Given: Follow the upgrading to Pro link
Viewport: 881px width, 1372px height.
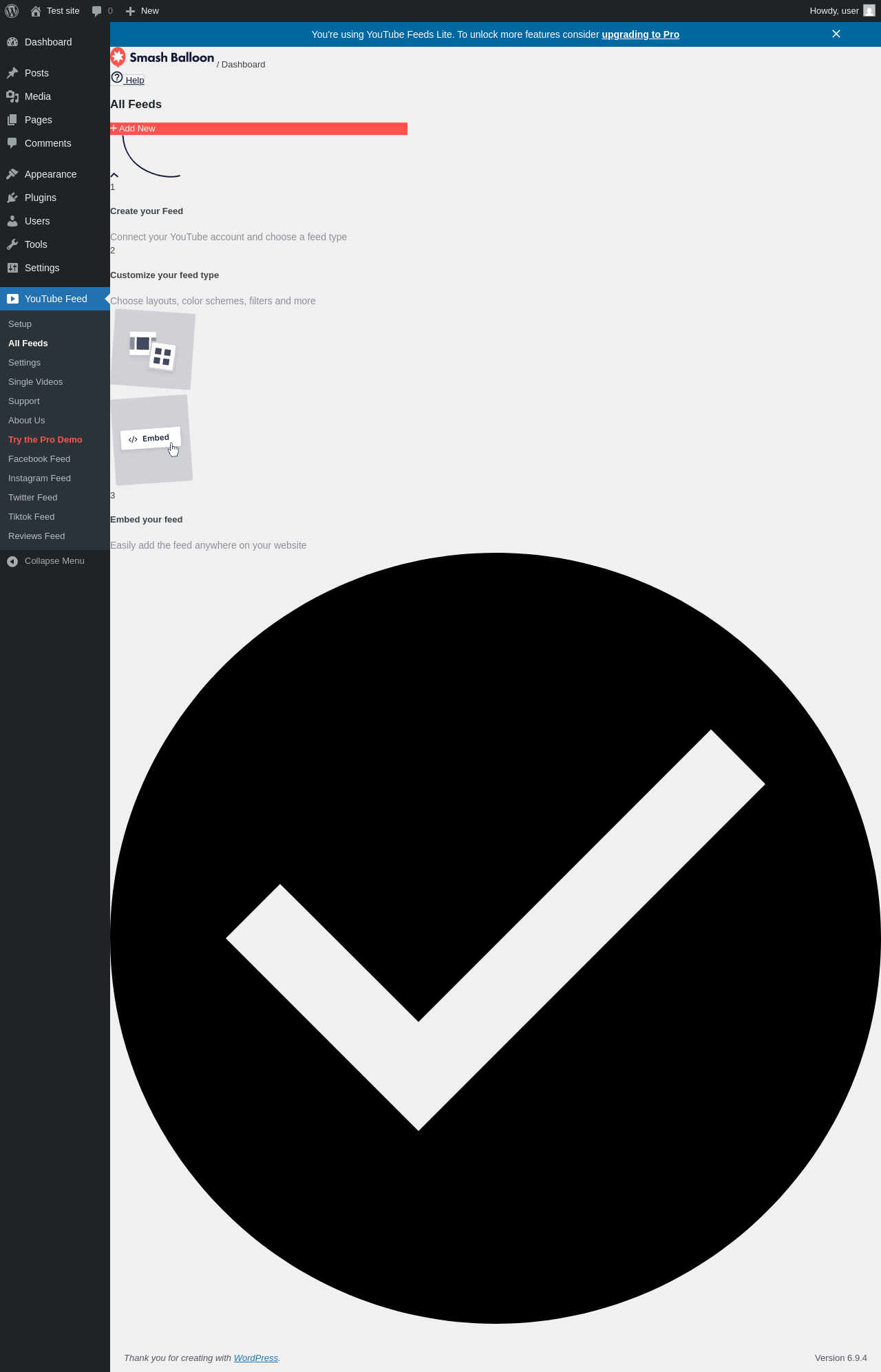Looking at the screenshot, I should coord(640,34).
